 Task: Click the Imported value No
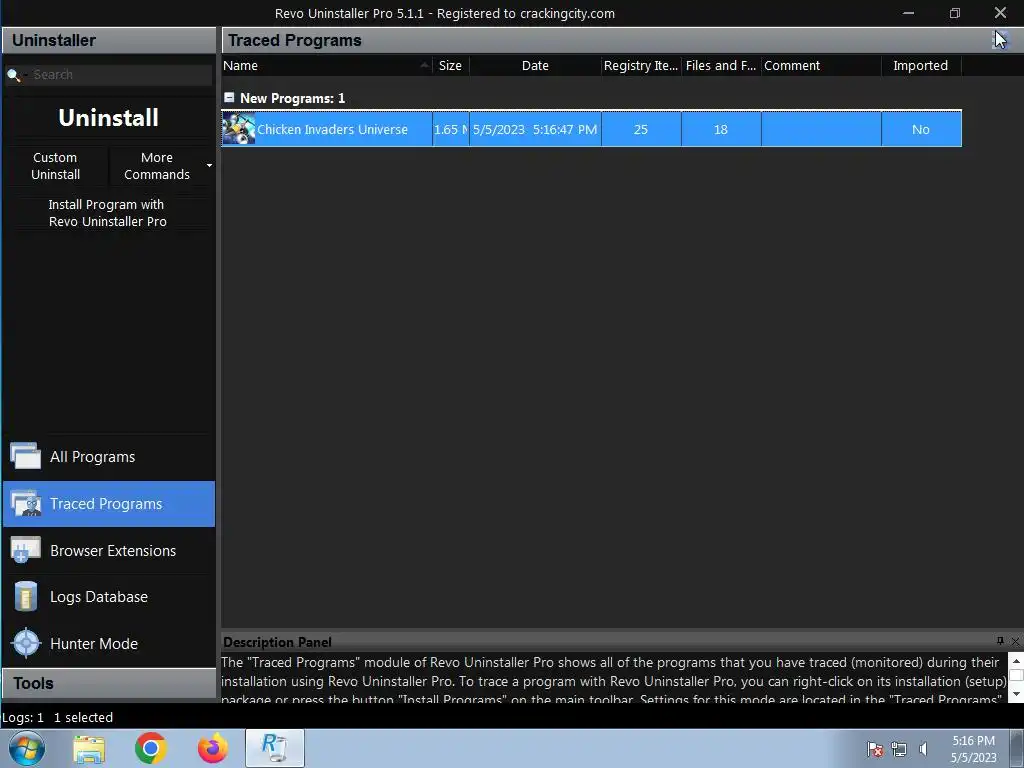coord(921,129)
